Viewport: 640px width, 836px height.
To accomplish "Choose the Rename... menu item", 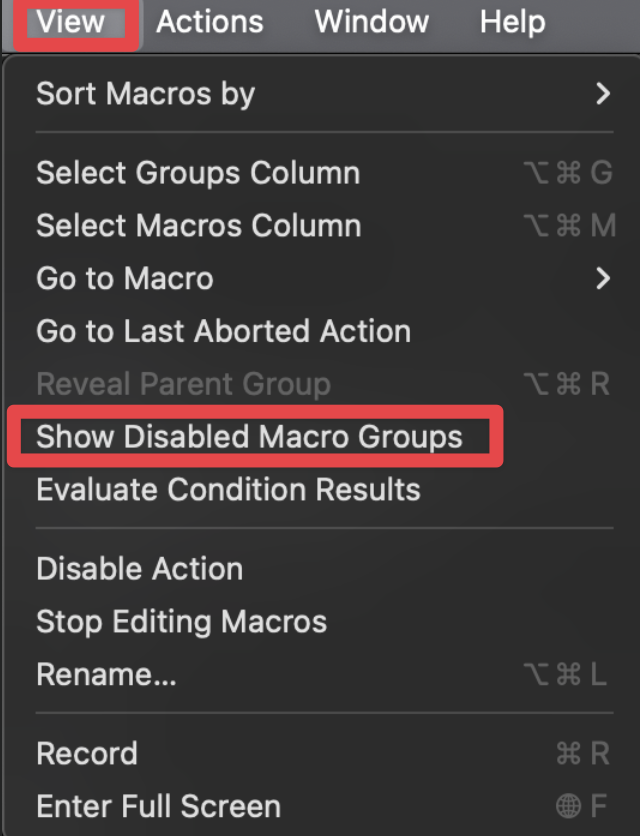I will coord(106,675).
